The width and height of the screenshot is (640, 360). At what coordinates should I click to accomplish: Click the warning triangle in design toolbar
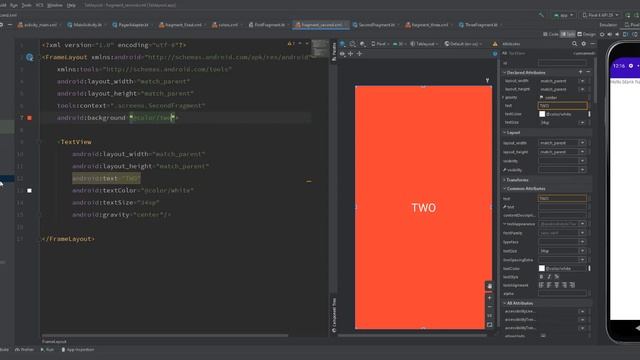click(x=495, y=44)
